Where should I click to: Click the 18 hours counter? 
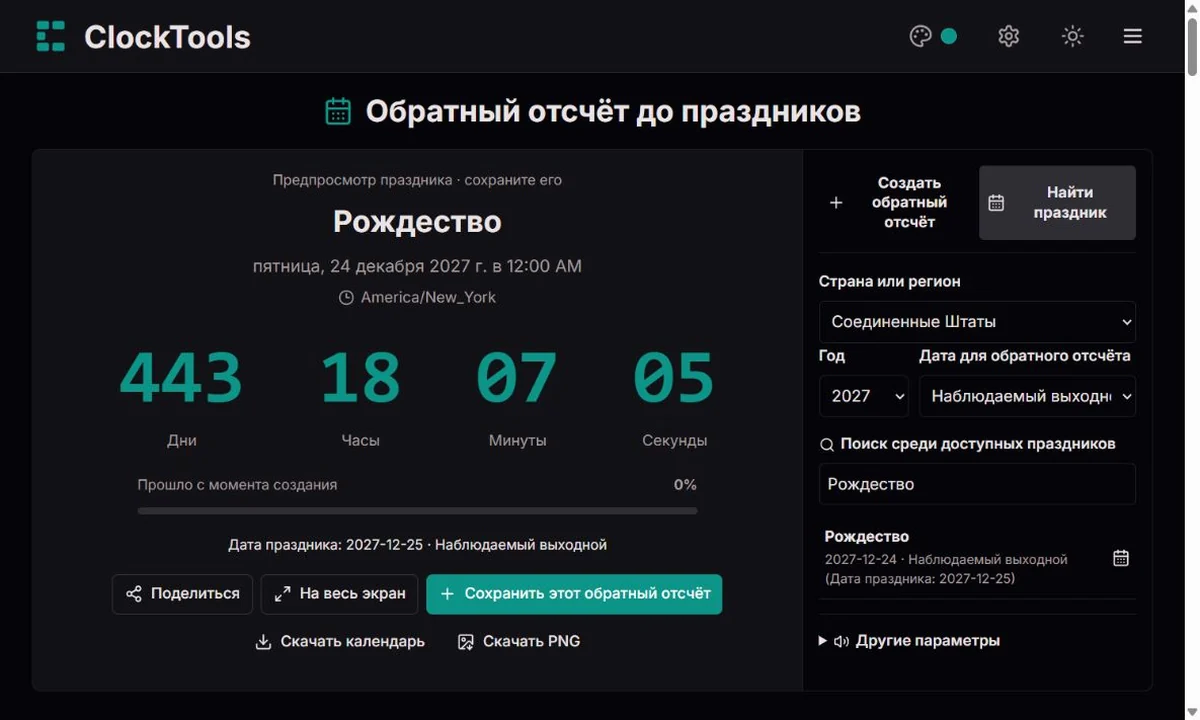tap(360, 378)
